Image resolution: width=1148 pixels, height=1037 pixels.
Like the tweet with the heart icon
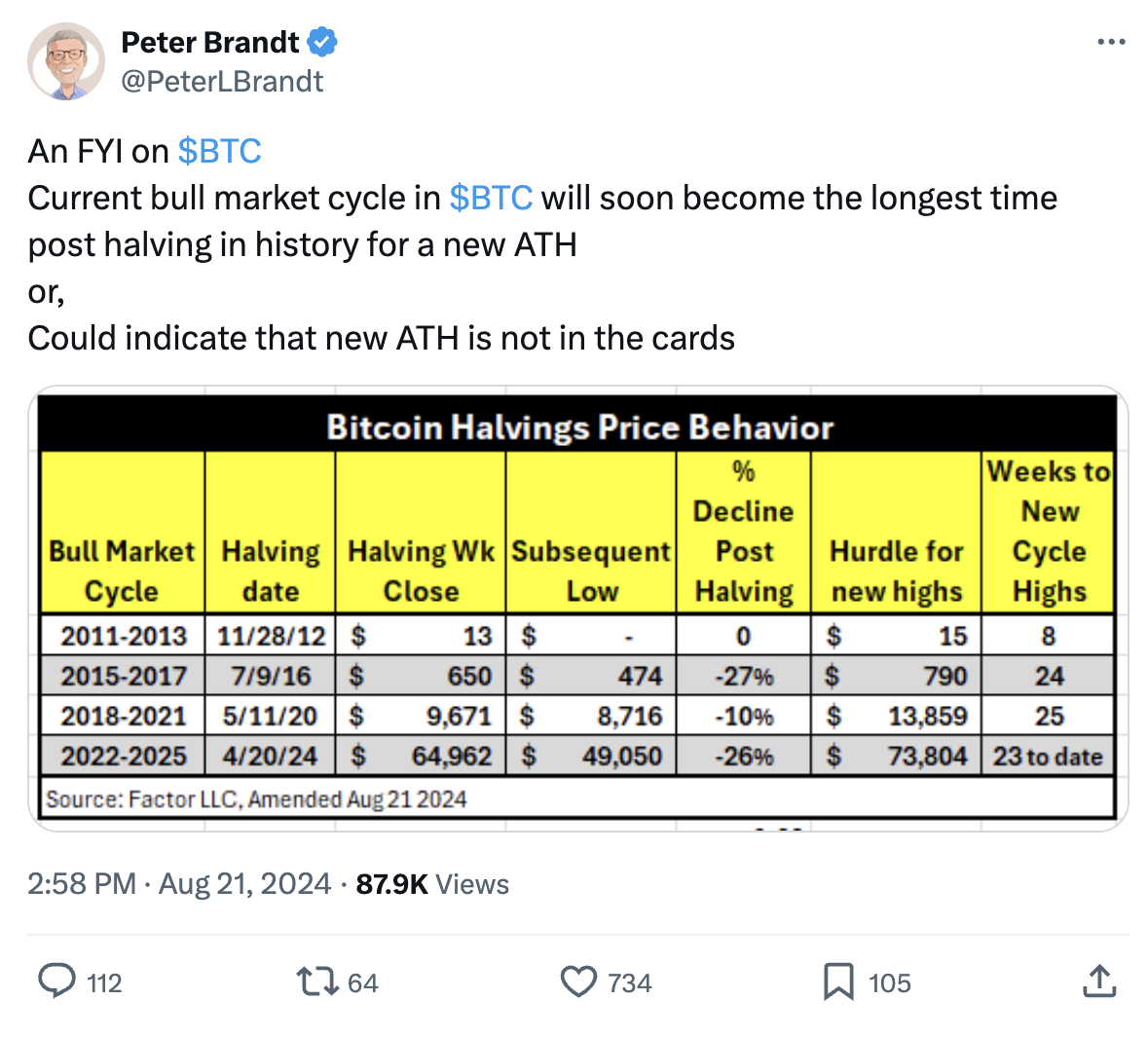pos(578,981)
